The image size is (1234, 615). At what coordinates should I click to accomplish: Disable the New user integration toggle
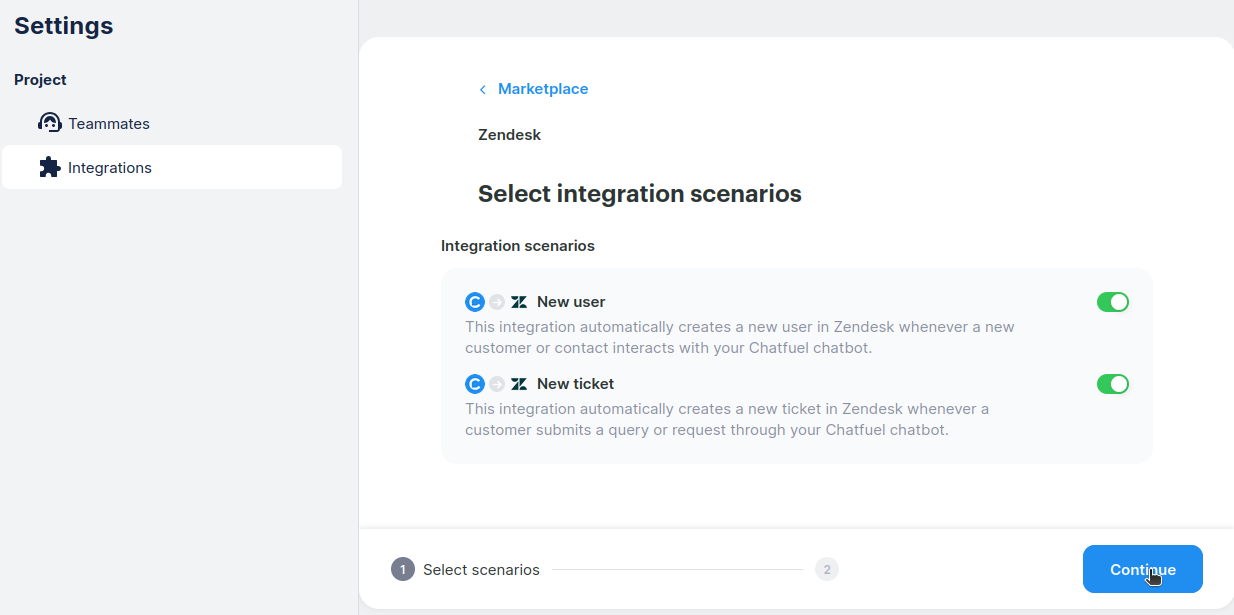tap(1112, 302)
